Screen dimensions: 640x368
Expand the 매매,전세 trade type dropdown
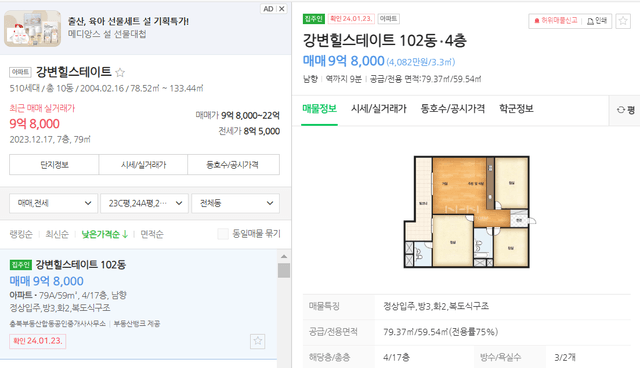(x=53, y=203)
